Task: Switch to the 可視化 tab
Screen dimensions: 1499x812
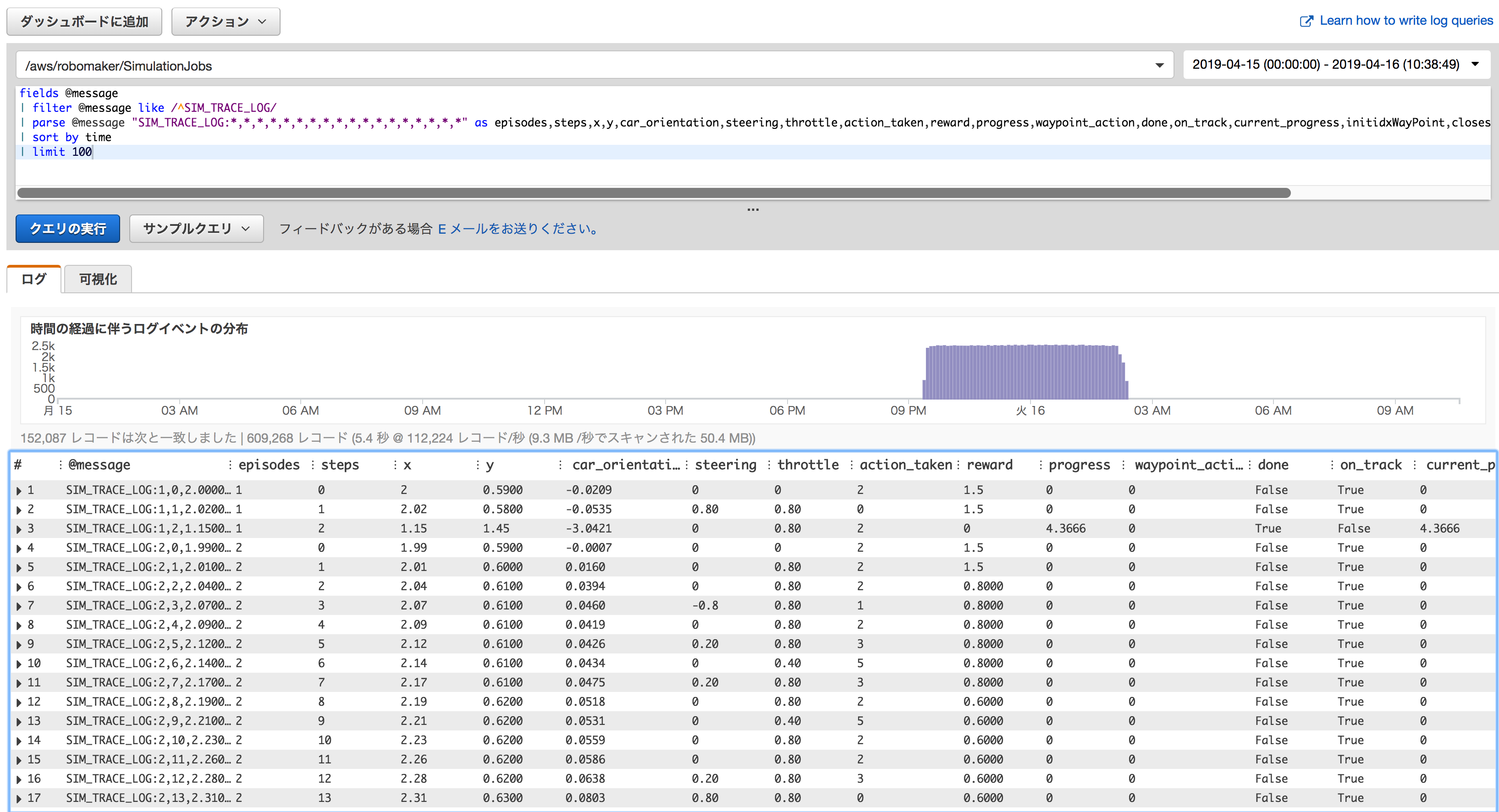Action: tap(98, 279)
